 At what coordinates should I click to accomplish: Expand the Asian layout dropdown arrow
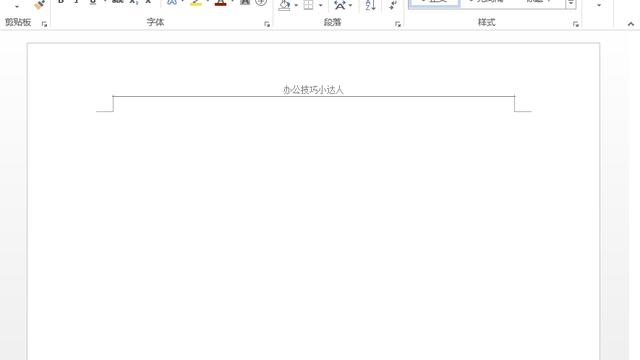pos(350,5)
